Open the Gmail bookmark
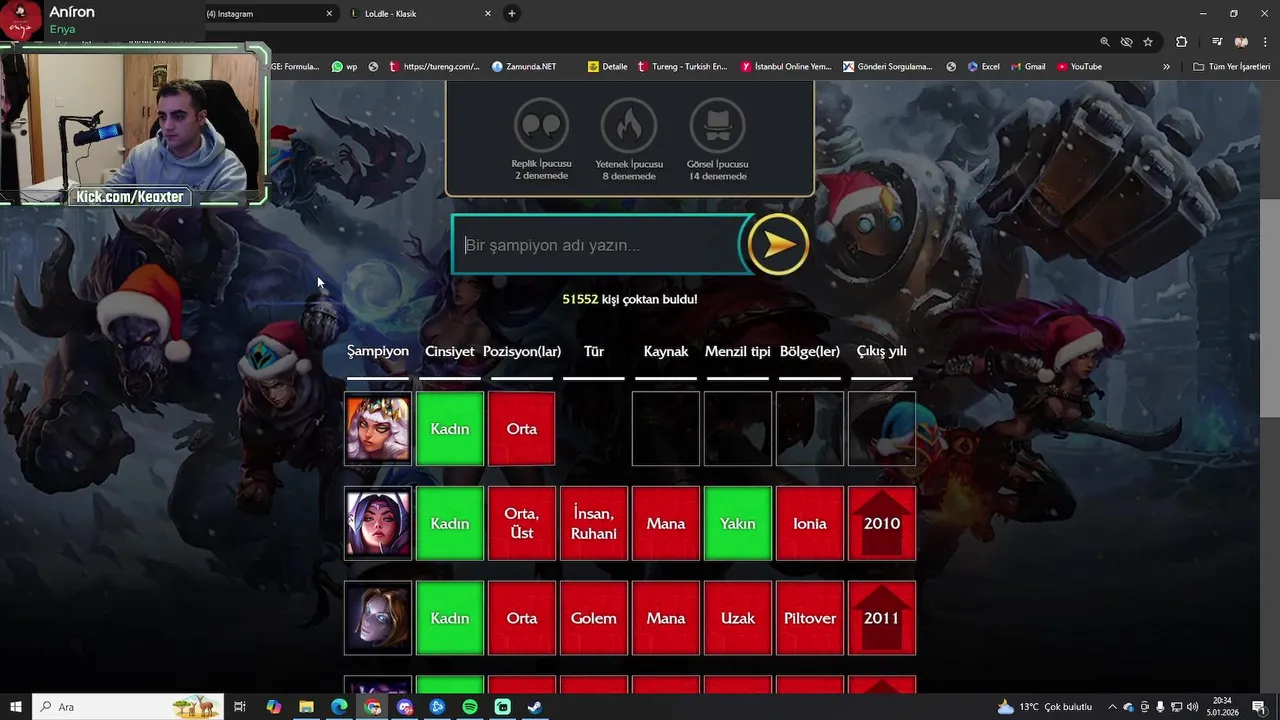 [1028, 67]
